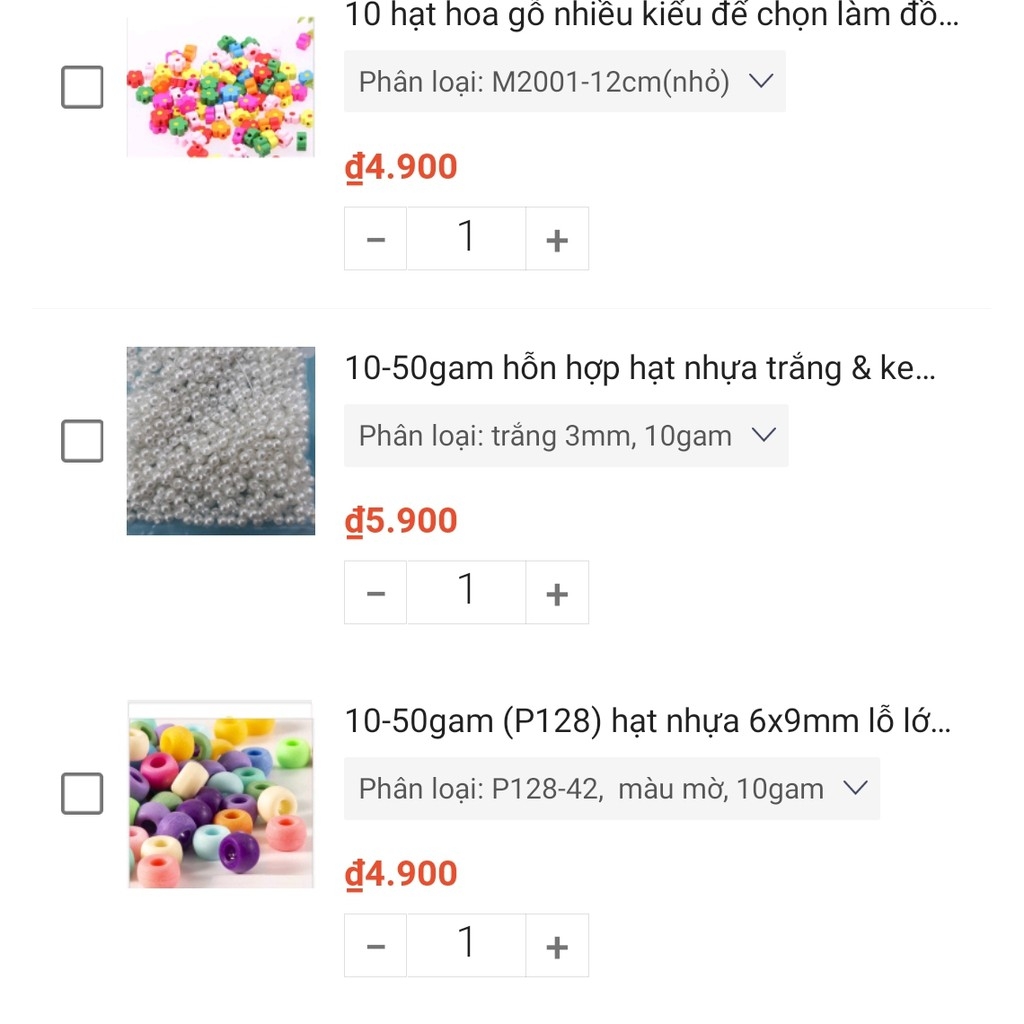Select the wooden flower beads checkbox
This screenshot has width=1024, height=1024.
tap(82, 87)
